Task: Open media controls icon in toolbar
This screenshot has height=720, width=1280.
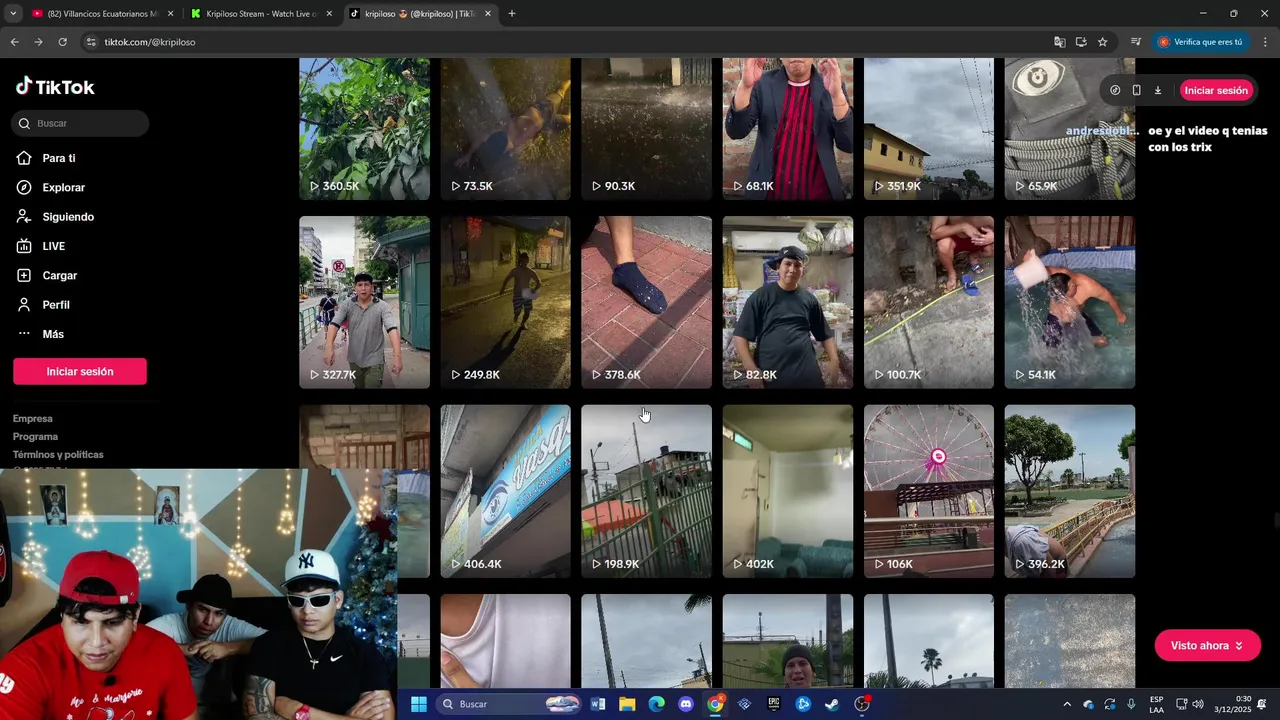Action: [1135, 42]
